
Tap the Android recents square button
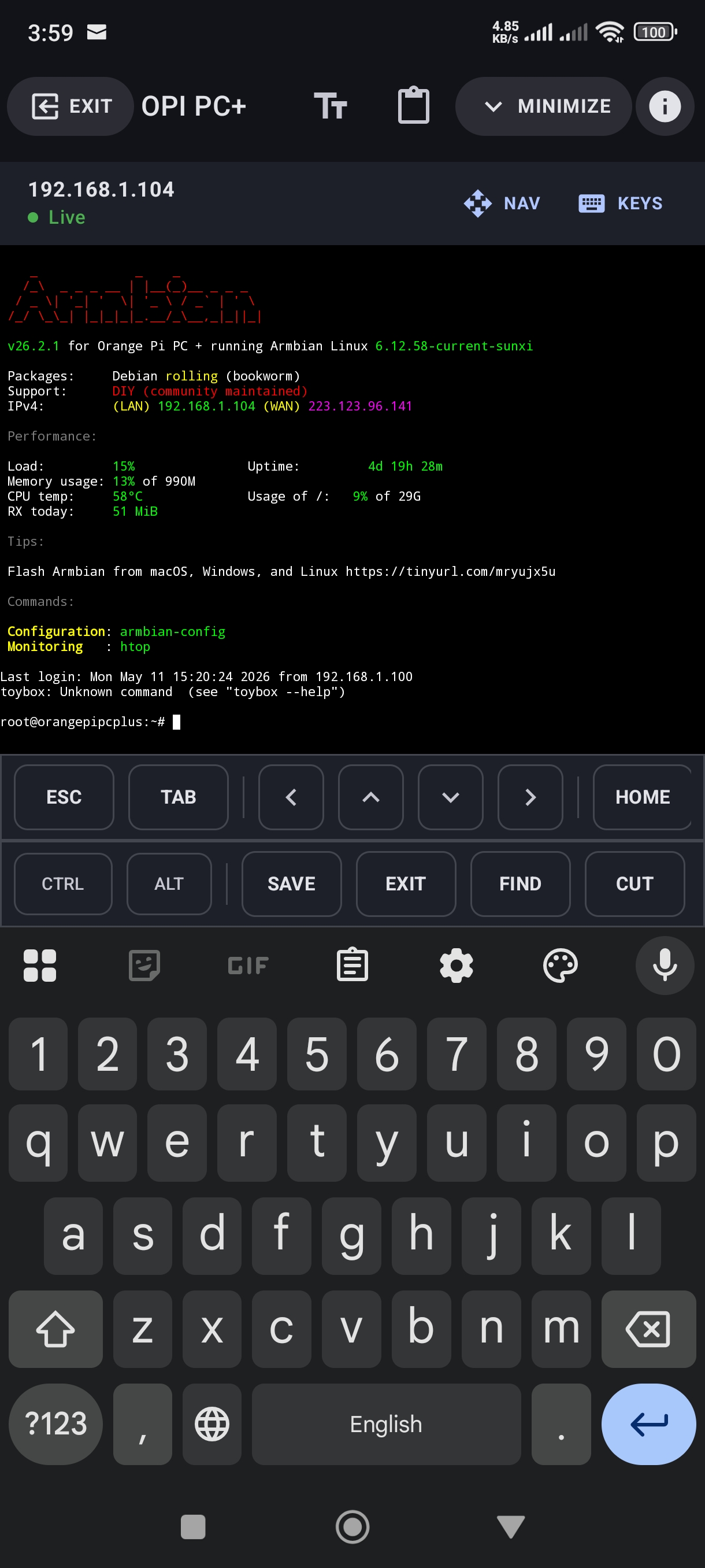(x=194, y=1526)
